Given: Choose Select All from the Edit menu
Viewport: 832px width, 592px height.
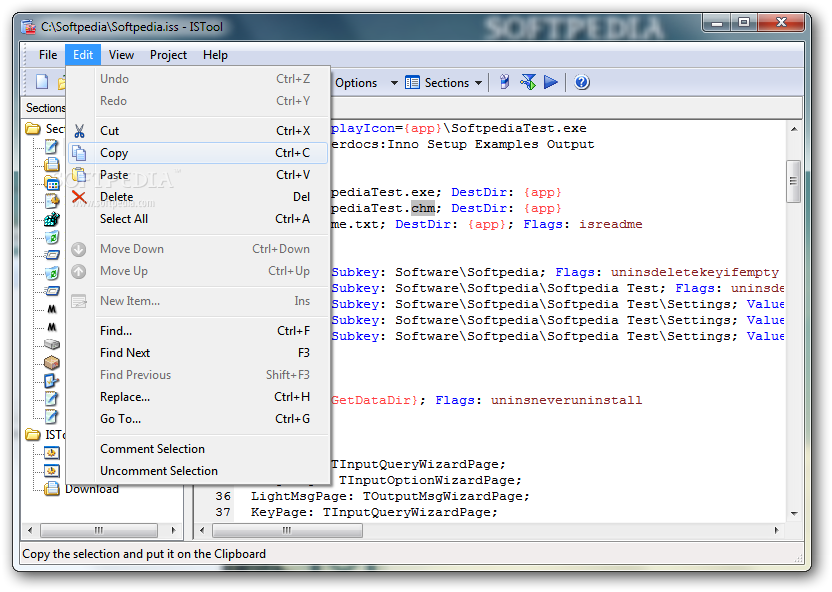Looking at the screenshot, I should (198, 219).
